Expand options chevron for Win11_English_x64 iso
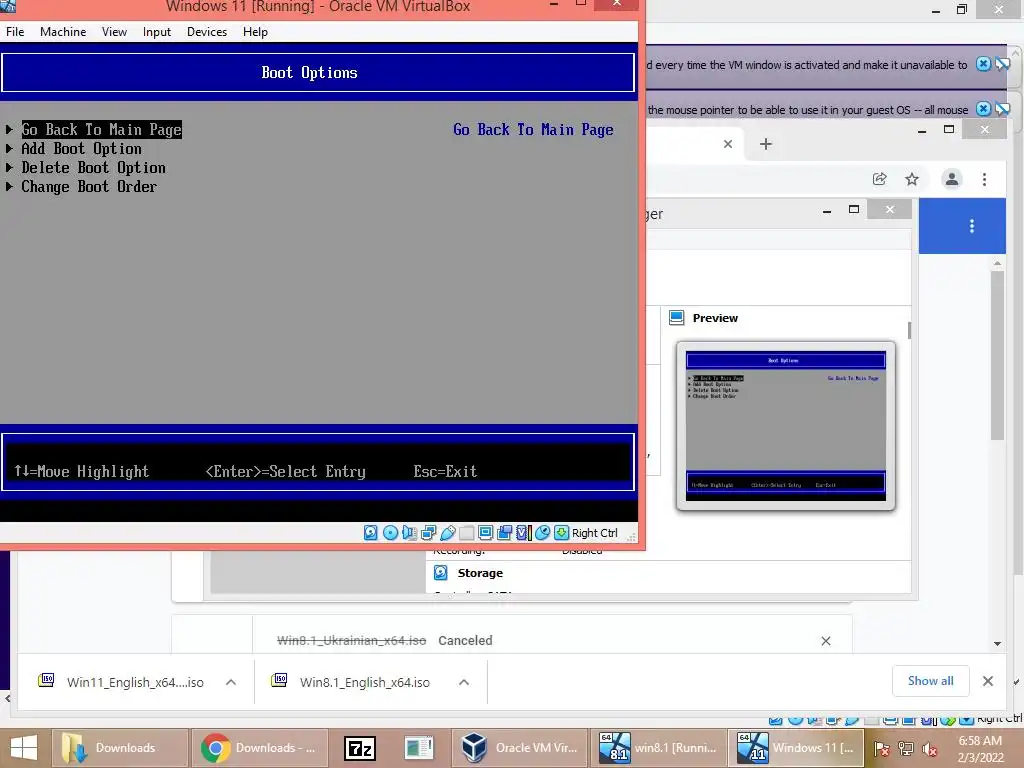 coord(231,682)
